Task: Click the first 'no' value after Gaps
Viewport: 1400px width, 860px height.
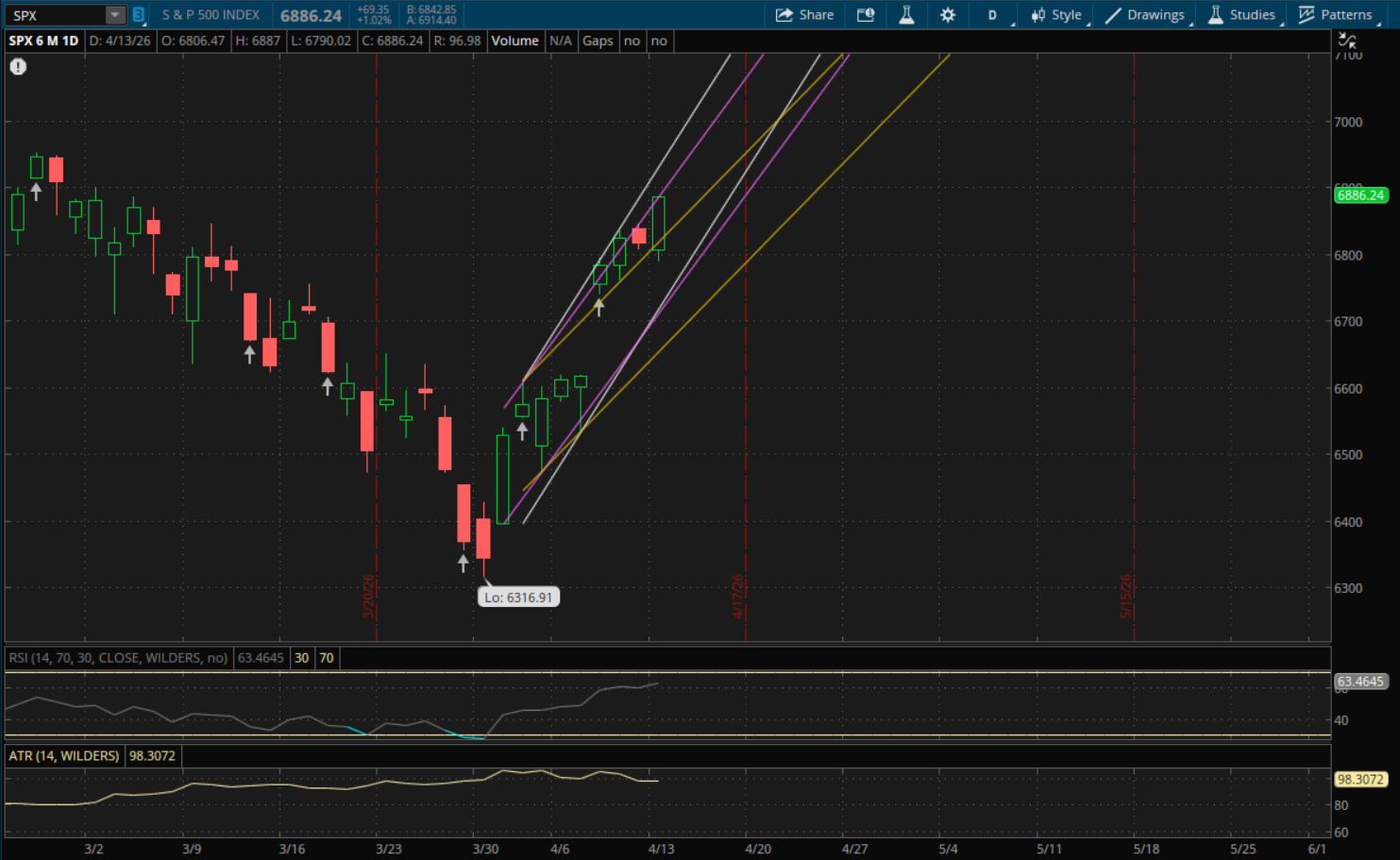Action: pos(632,41)
